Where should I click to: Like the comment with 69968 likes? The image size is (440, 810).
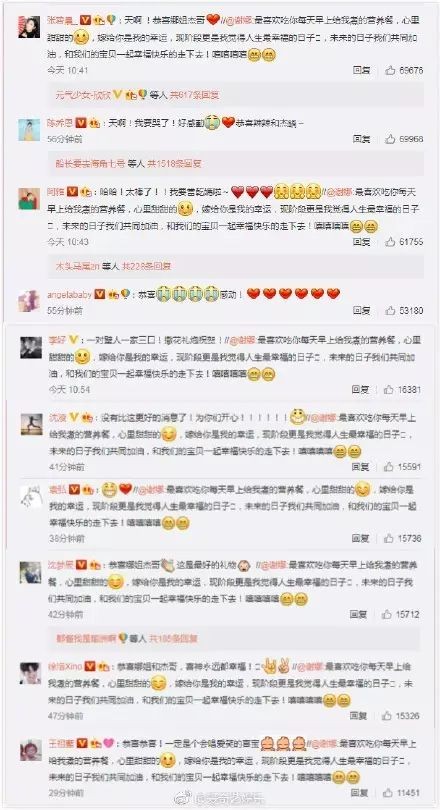390,139
